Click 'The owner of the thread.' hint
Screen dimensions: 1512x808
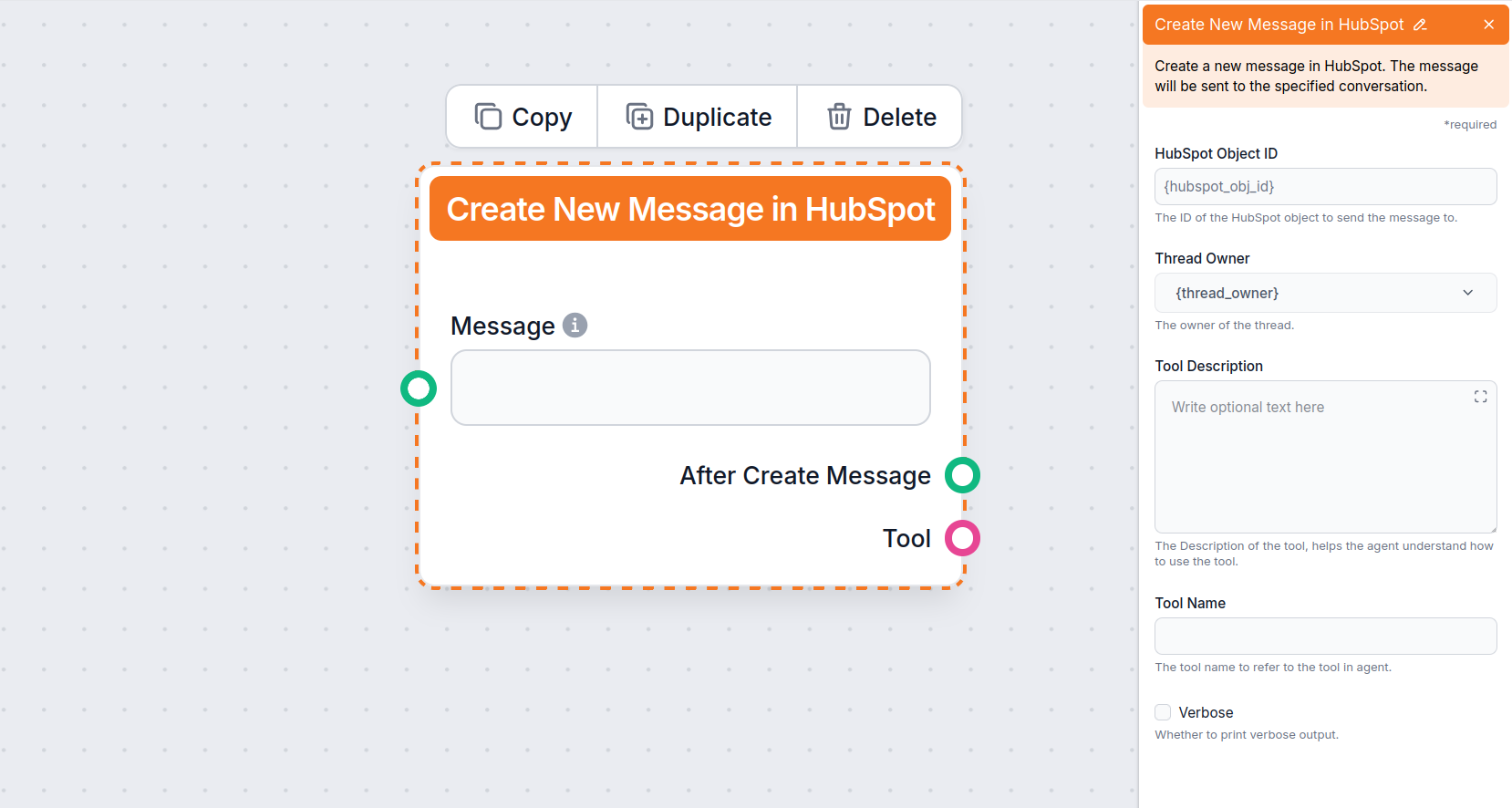pyautogui.click(x=1224, y=325)
